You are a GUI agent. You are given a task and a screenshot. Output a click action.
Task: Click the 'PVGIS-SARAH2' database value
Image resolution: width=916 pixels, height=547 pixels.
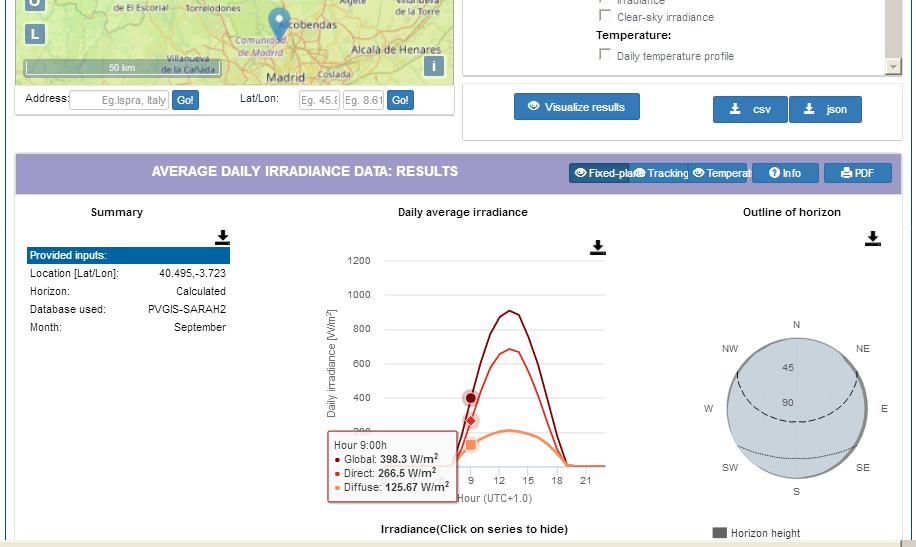[x=187, y=309]
